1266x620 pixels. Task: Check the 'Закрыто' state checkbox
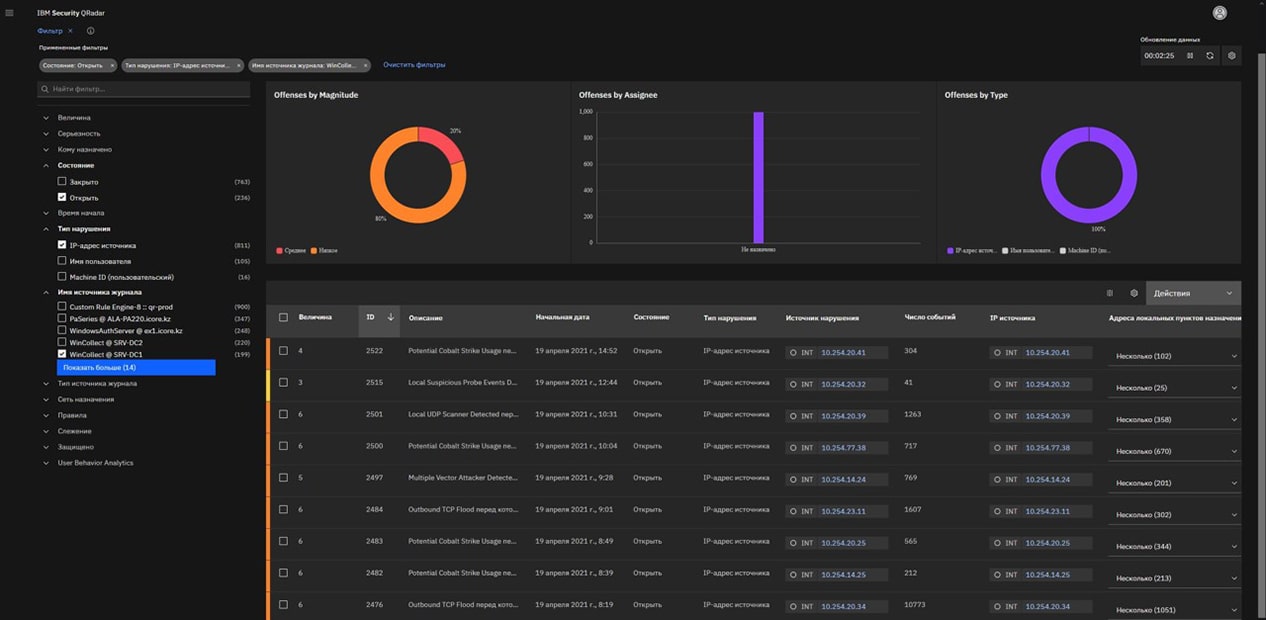click(62, 182)
